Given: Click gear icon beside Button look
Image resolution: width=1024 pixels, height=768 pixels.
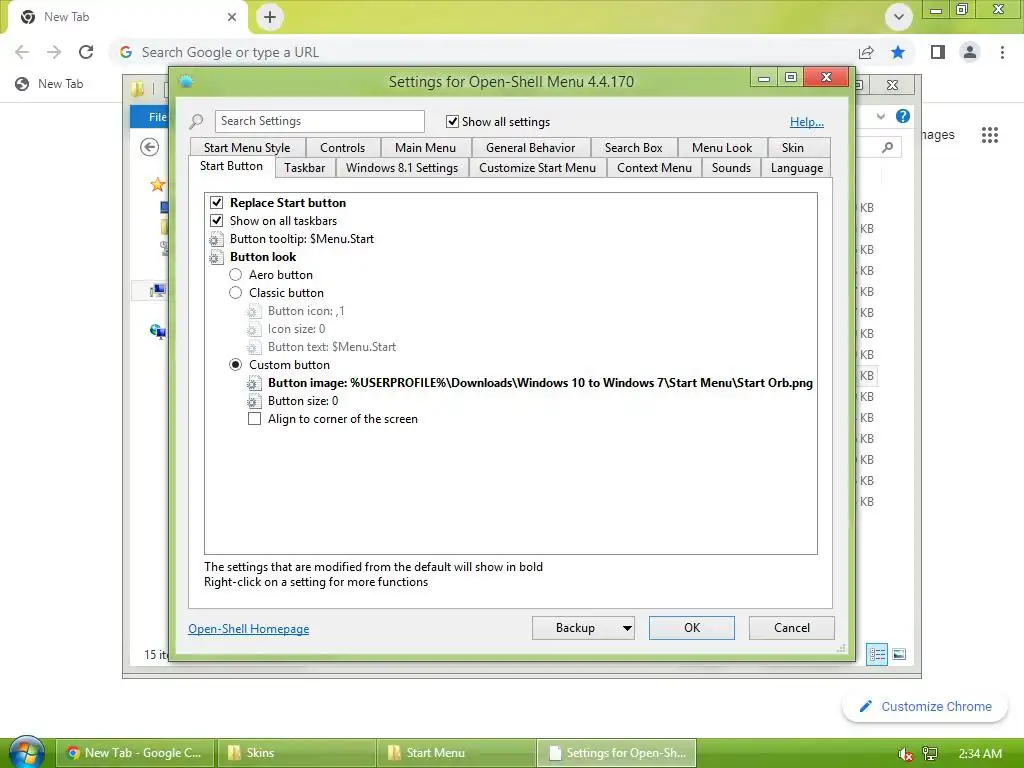Looking at the screenshot, I should [x=216, y=257].
